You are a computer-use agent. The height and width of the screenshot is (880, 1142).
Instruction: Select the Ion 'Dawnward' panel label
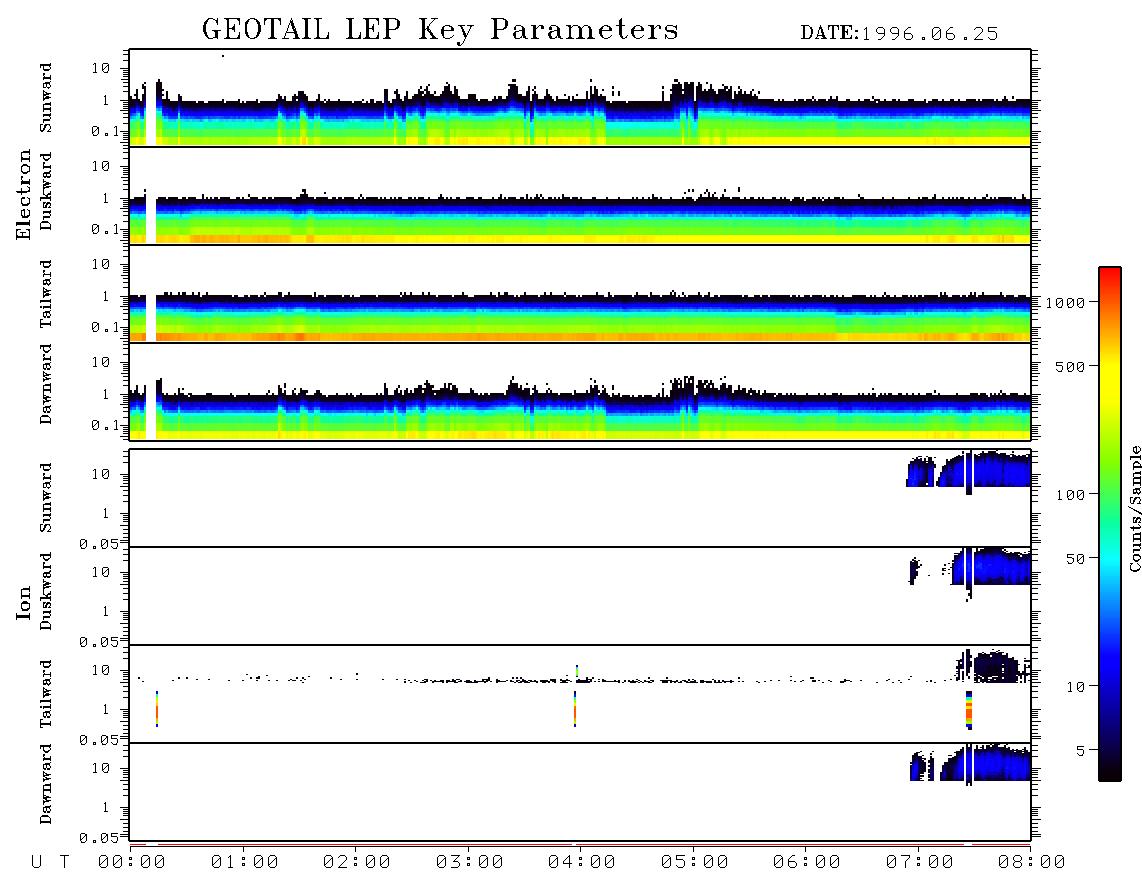tap(46, 784)
